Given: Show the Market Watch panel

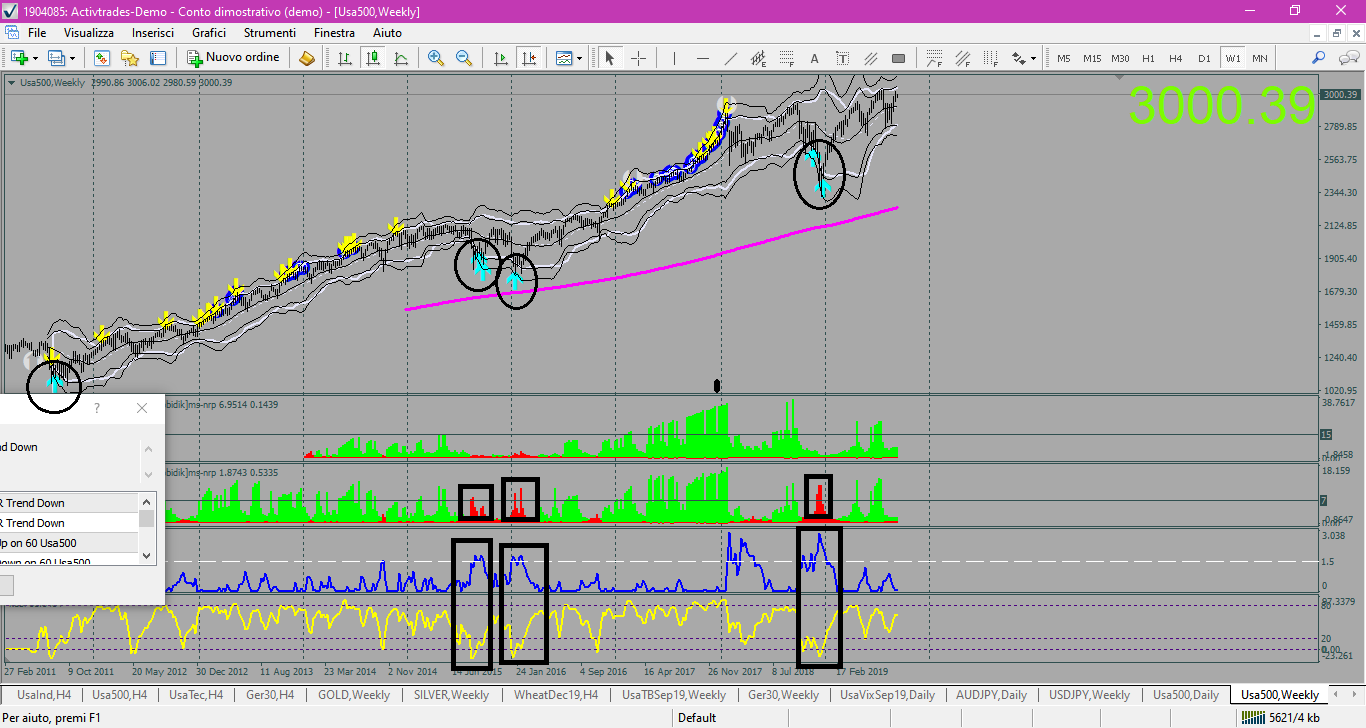Looking at the screenshot, I should tap(101, 58).
